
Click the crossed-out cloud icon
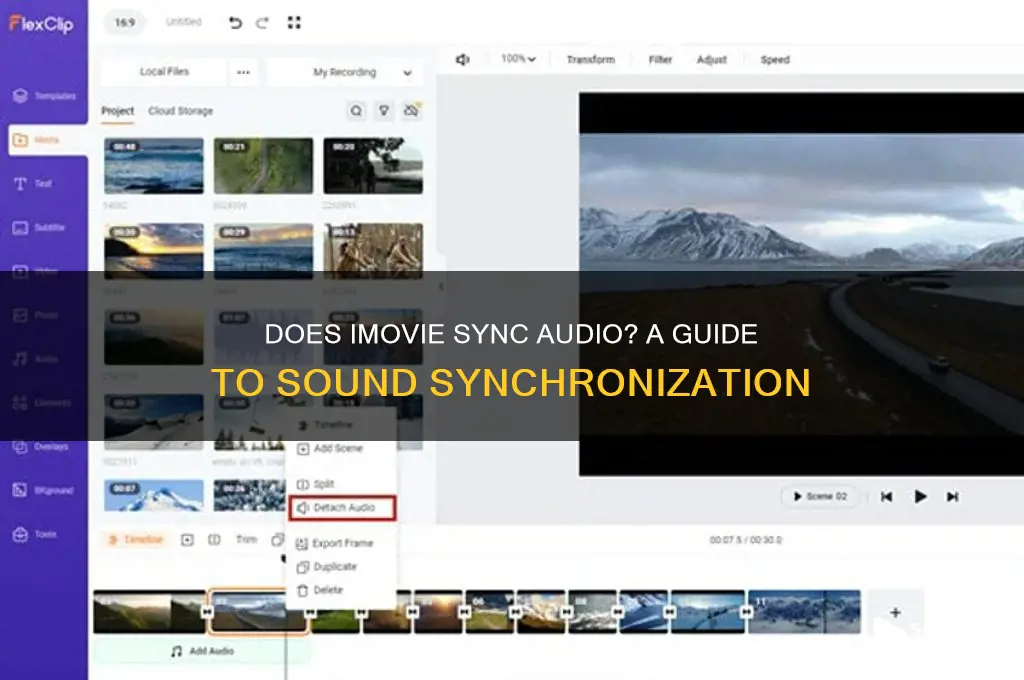(411, 110)
